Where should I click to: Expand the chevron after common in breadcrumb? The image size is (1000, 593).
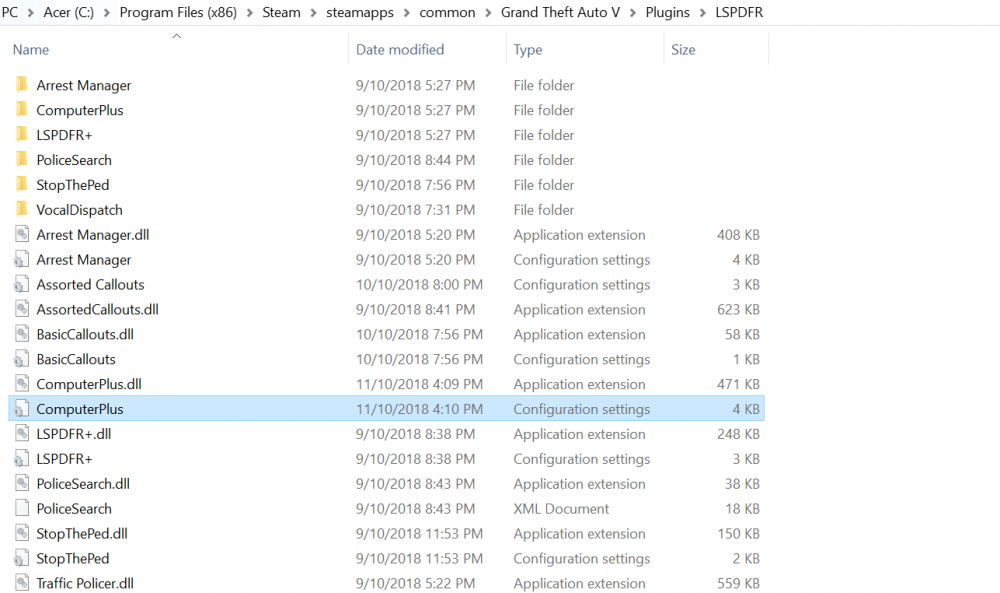point(488,13)
